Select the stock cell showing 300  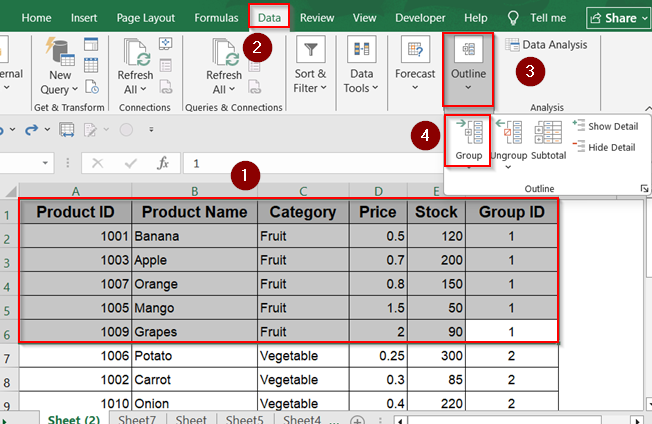(436, 356)
